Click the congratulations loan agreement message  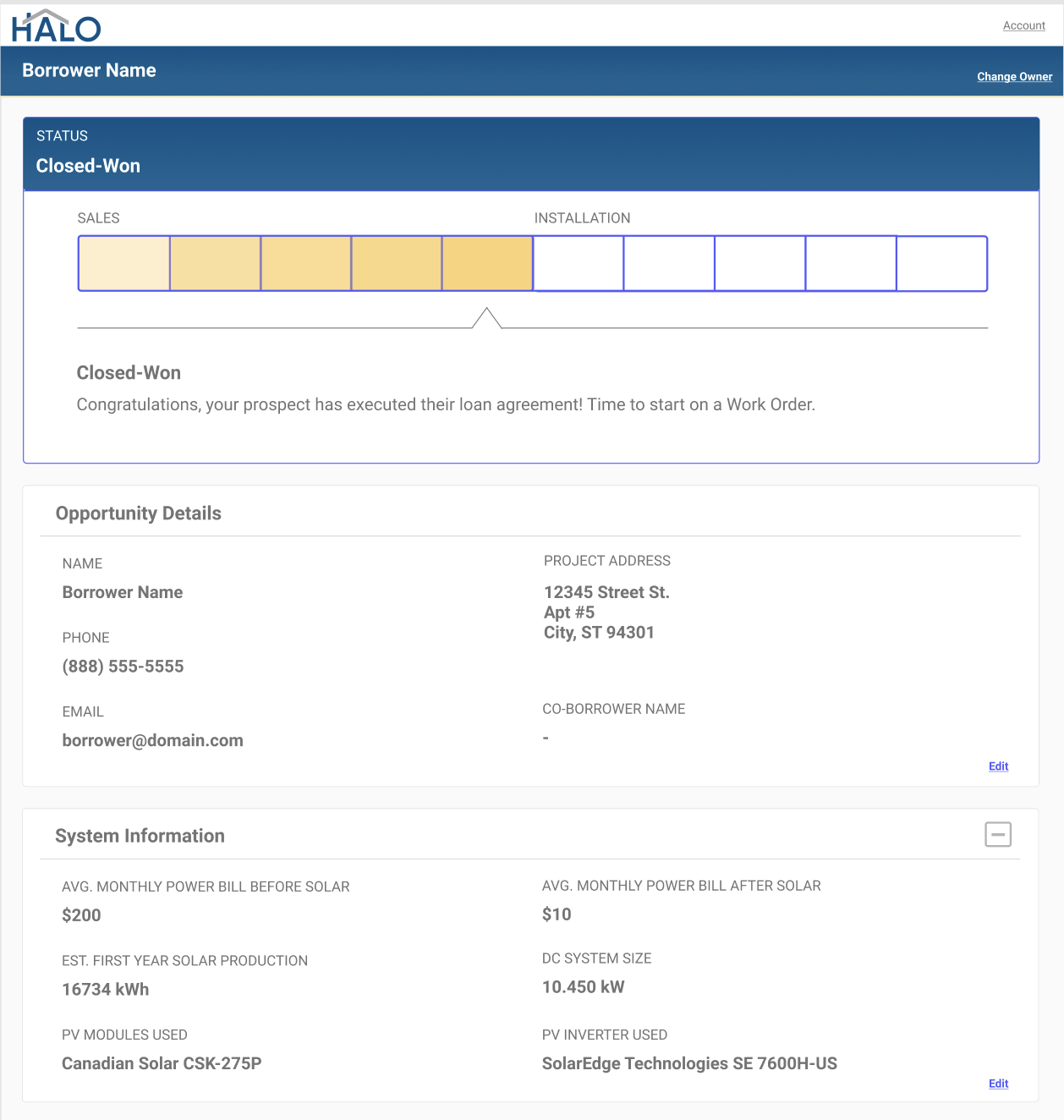[446, 404]
